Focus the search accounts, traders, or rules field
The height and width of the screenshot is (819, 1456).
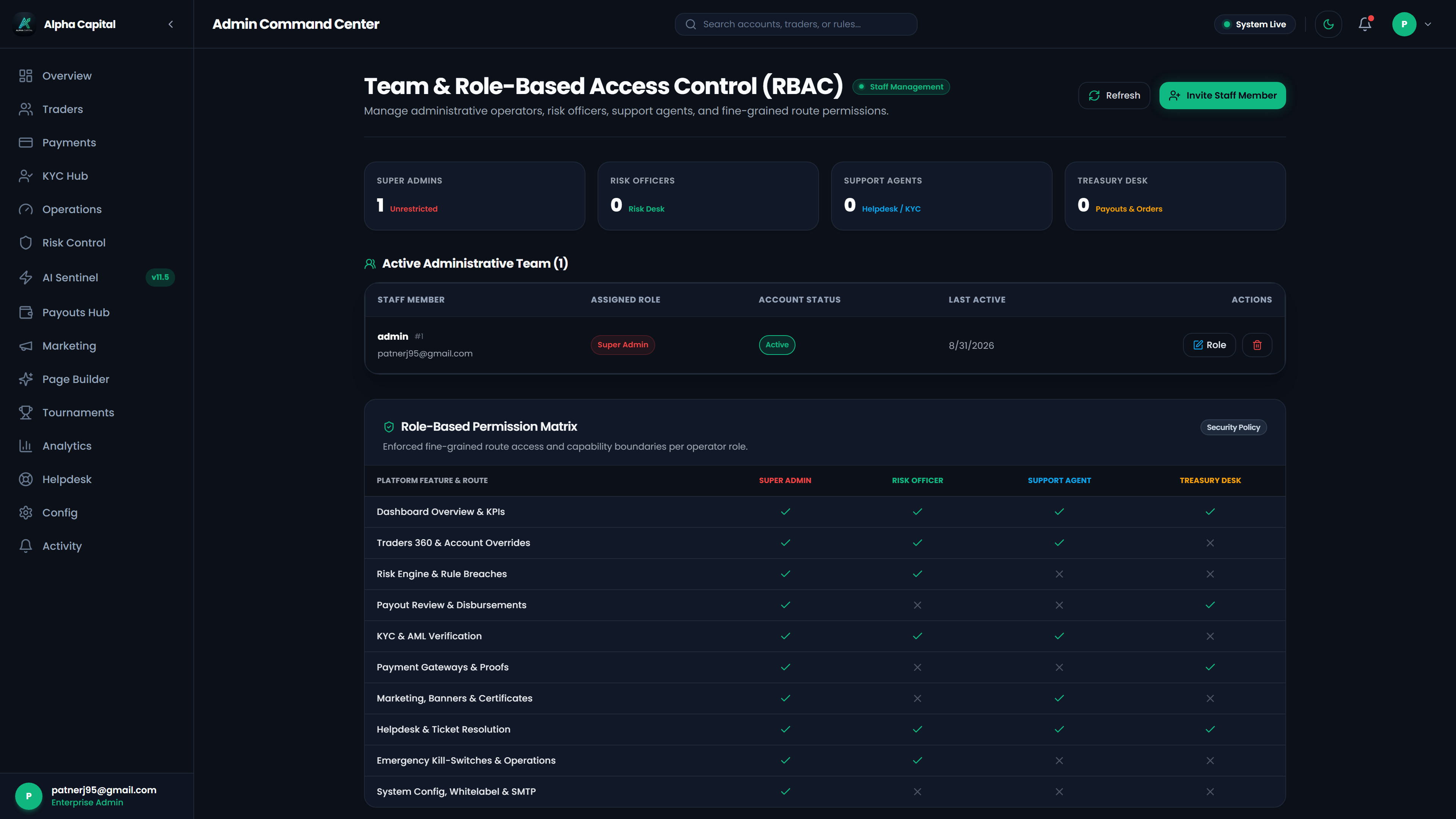[796, 24]
